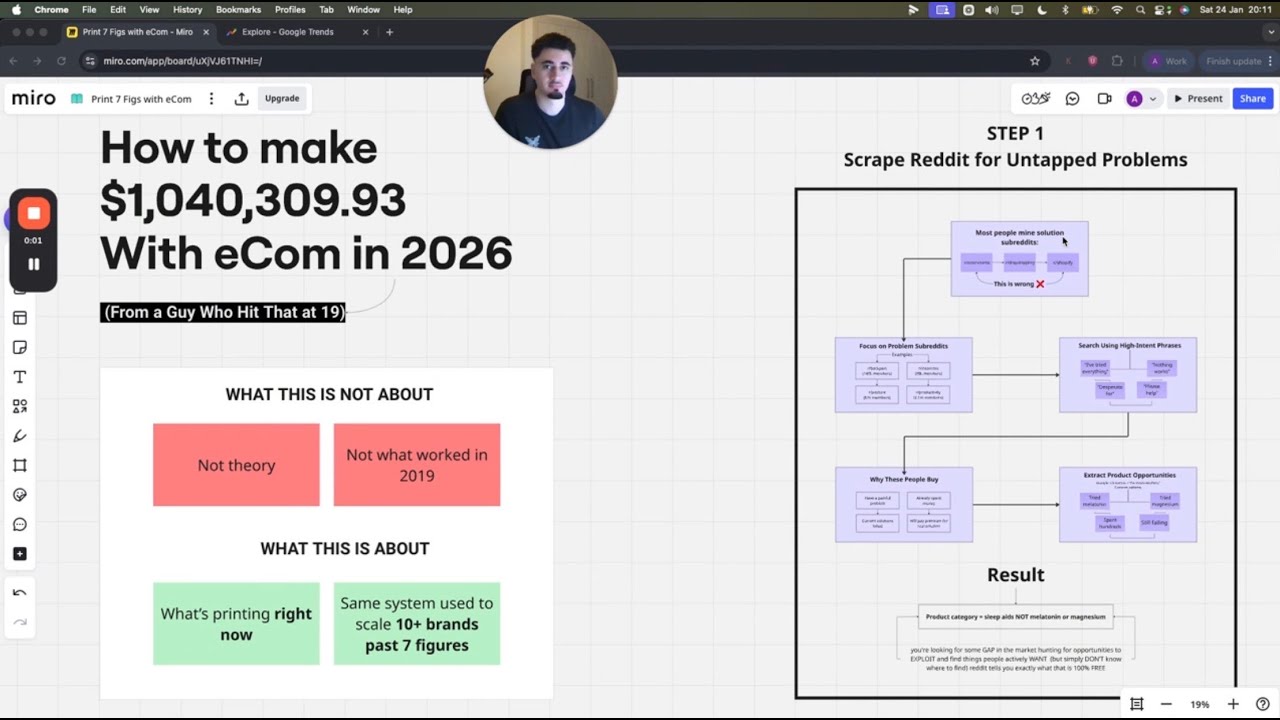The width and height of the screenshot is (1280, 720).
Task: Open the File menu
Action: pos(89,9)
